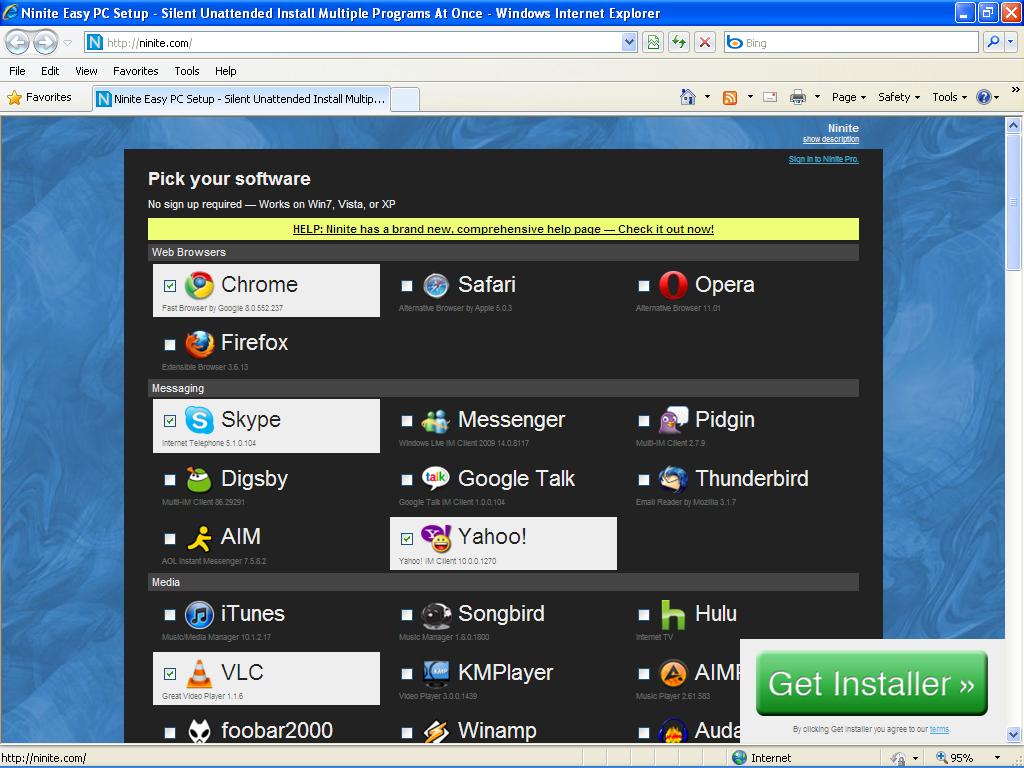The image size is (1024, 768).
Task: Click the foobar2000 alien icon
Action: (199, 731)
